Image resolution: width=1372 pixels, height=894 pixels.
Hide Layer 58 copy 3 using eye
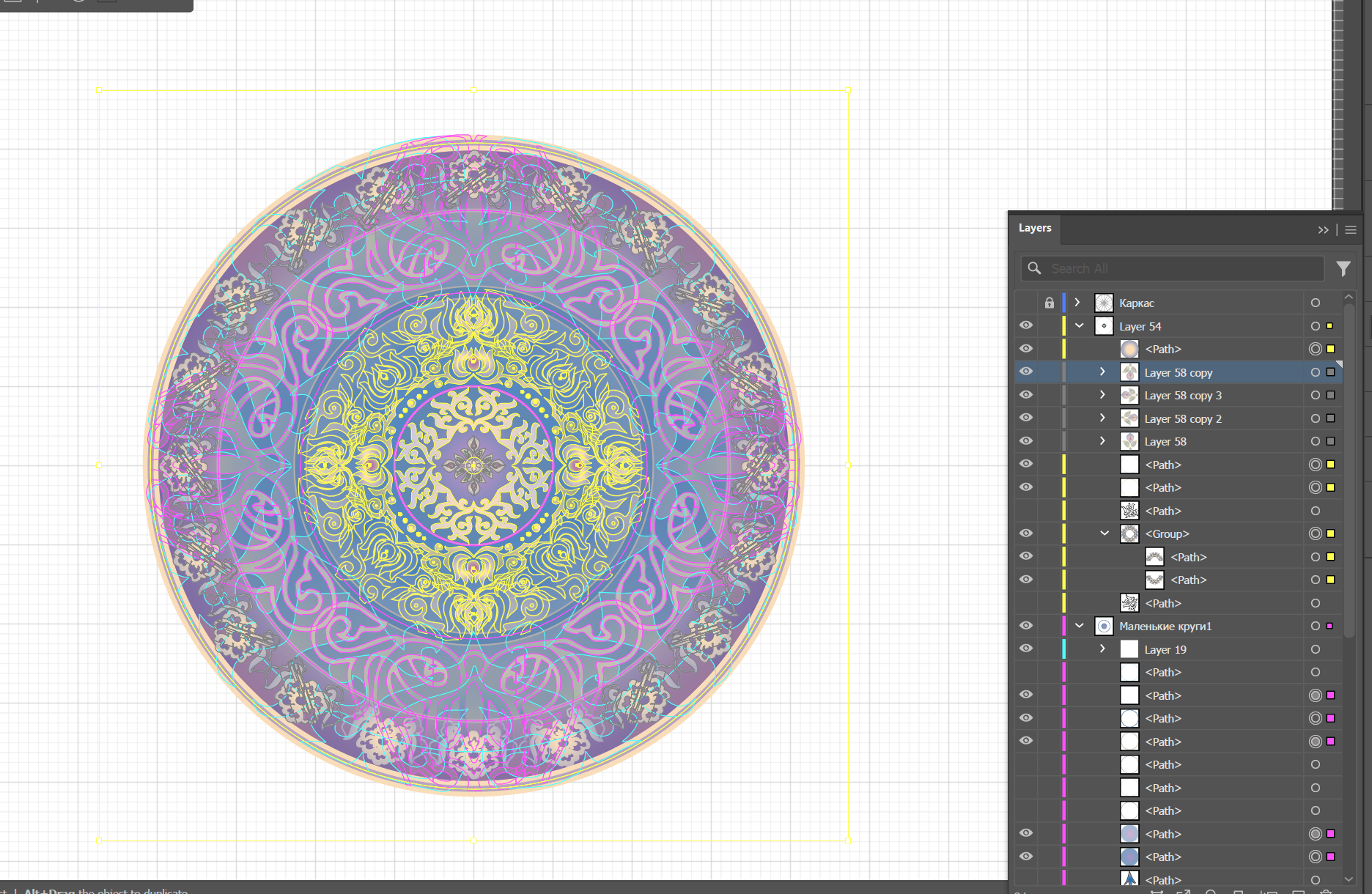click(x=1026, y=395)
